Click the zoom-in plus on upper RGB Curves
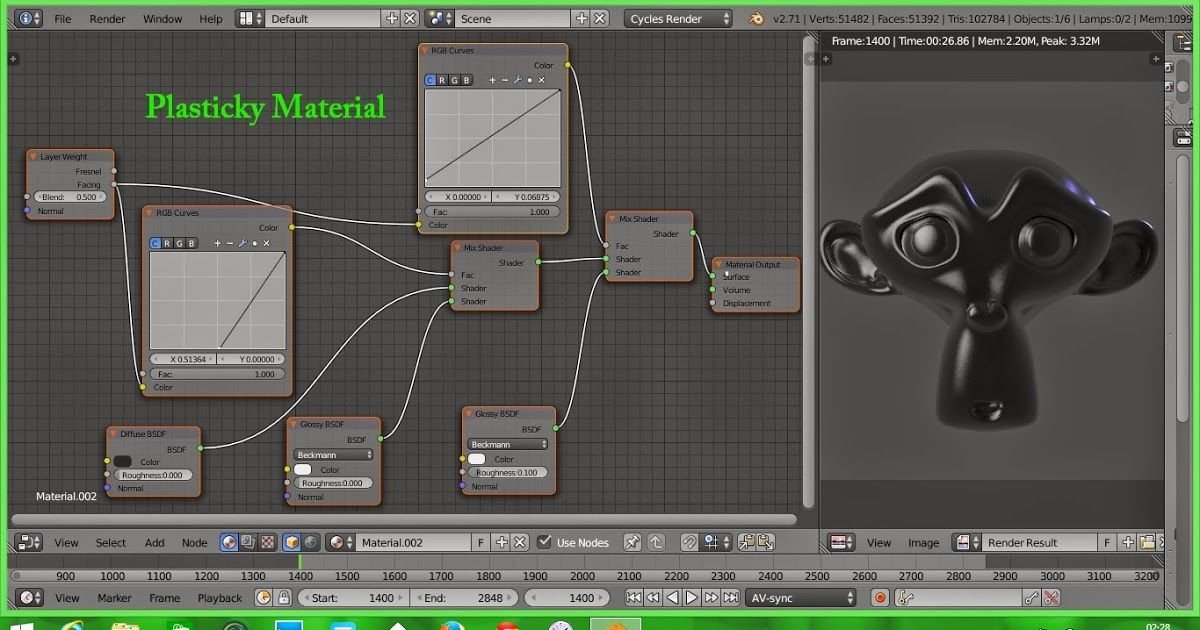1200x630 pixels. pos(492,80)
